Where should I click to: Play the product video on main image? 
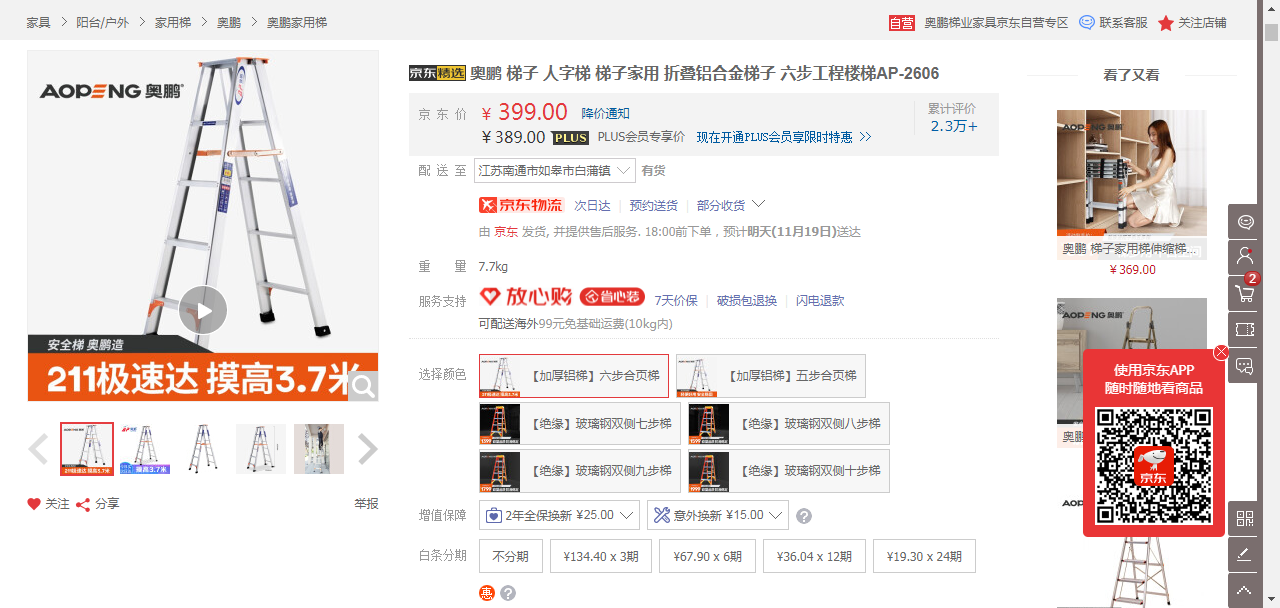[203, 310]
